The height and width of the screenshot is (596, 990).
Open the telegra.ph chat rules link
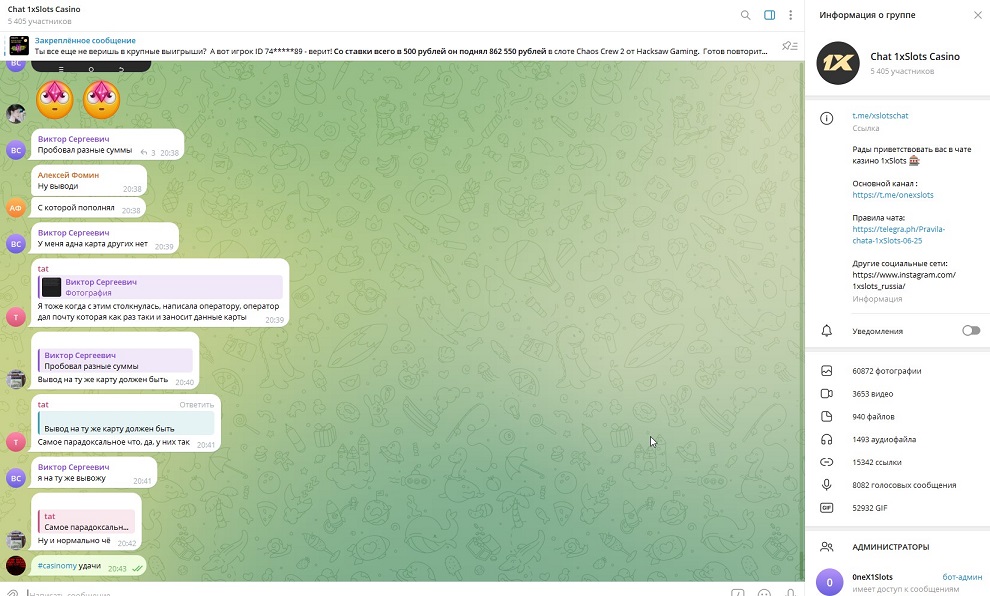tap(898, 235)
